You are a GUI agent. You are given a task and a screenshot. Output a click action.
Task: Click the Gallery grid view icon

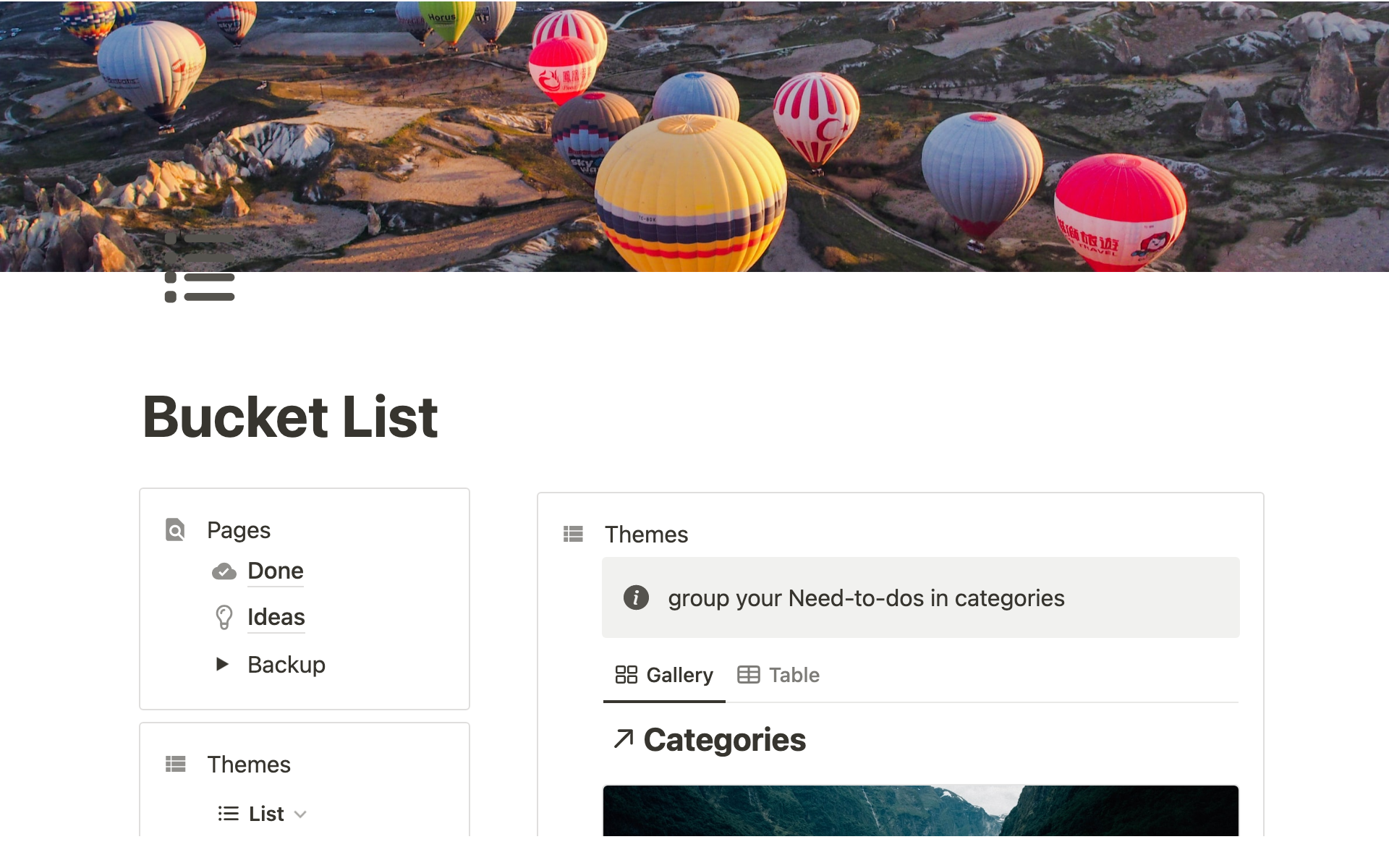pyautogui.click(x=626, y=675)
